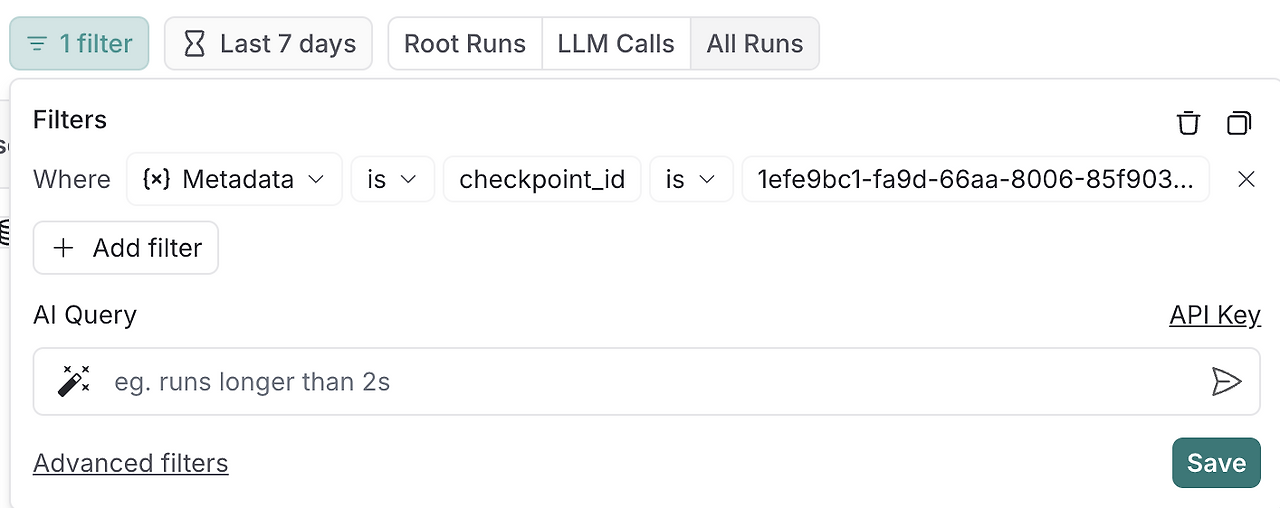
Task: Click the plus icon in Add filter
Action: coord(64,248)
